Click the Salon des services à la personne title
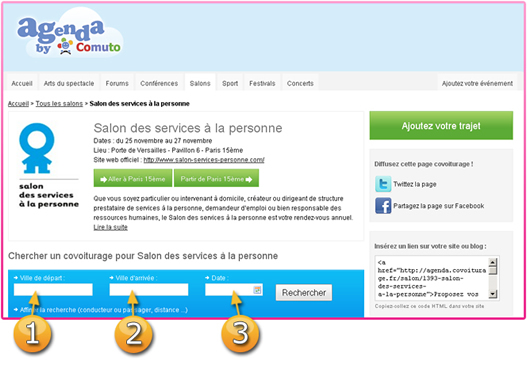Screen dimensions: 527x365 (188, 128)
